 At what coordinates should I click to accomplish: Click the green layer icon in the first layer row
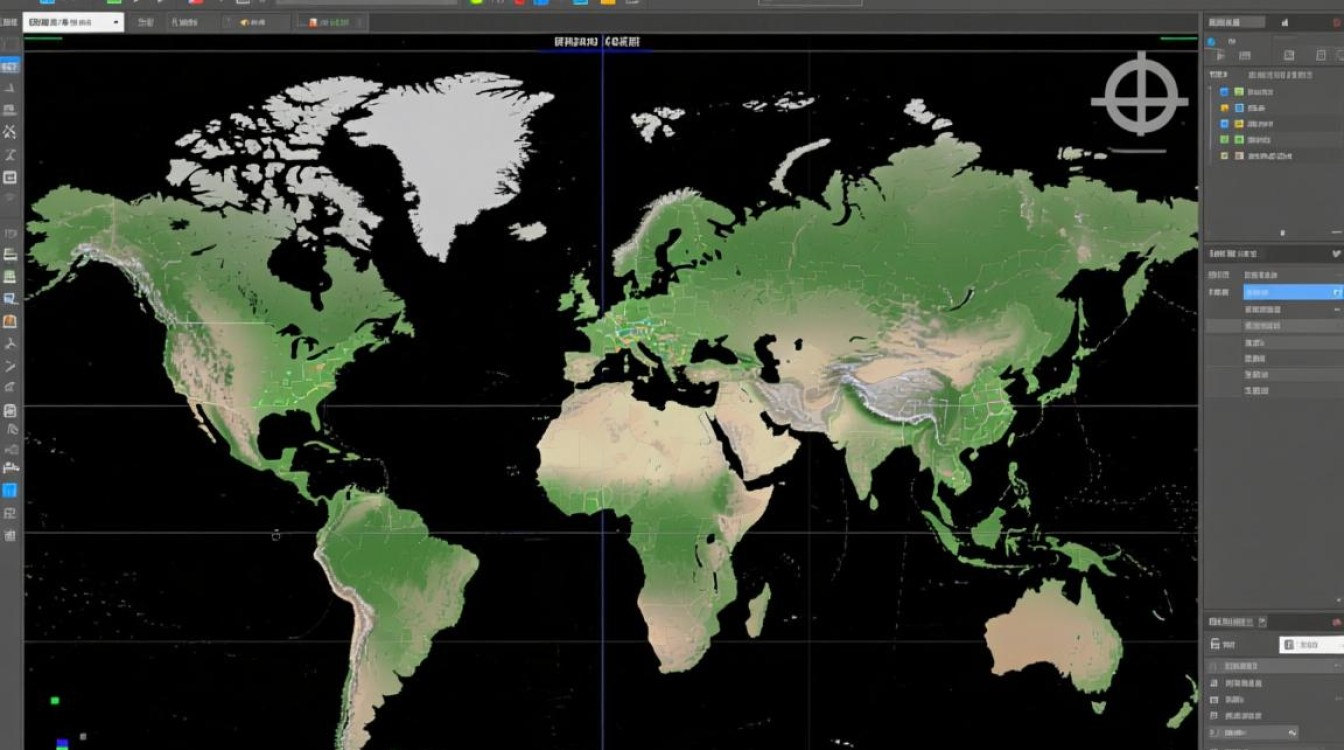[1239, 92]
